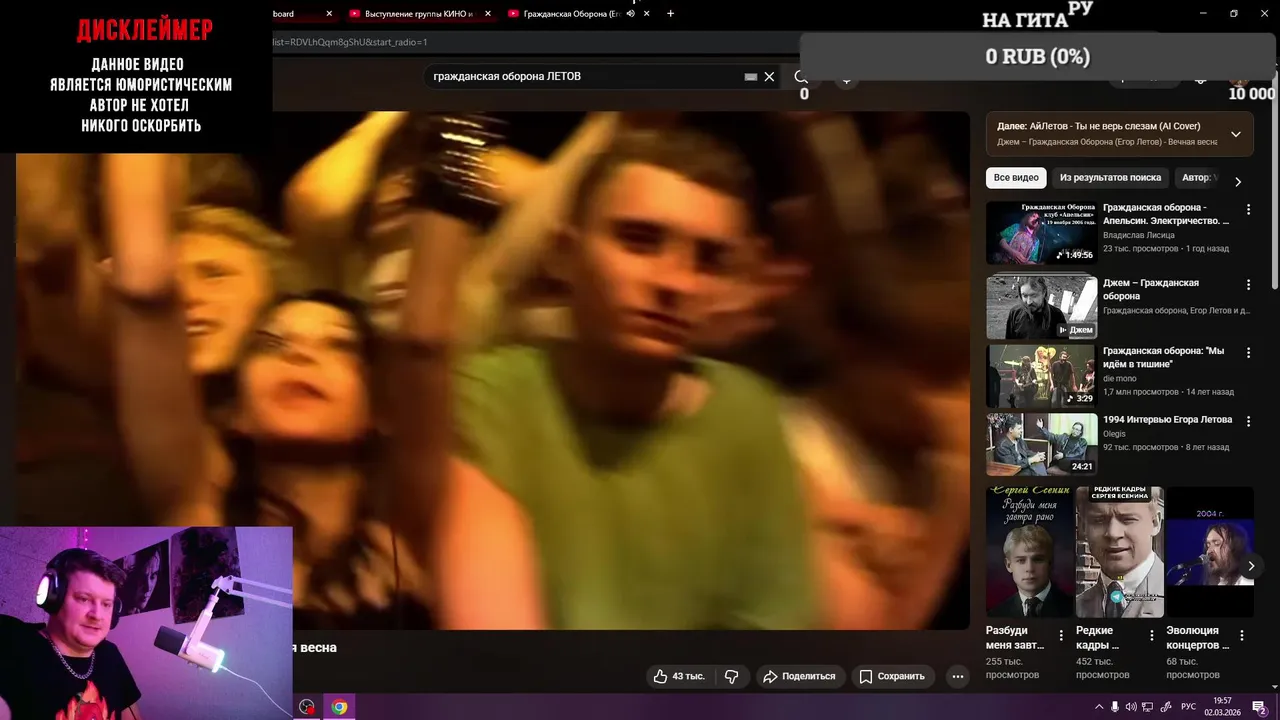Open the on-screen keyboard icon in search box
The image size is (1280, 720).
tap(751, 77)
